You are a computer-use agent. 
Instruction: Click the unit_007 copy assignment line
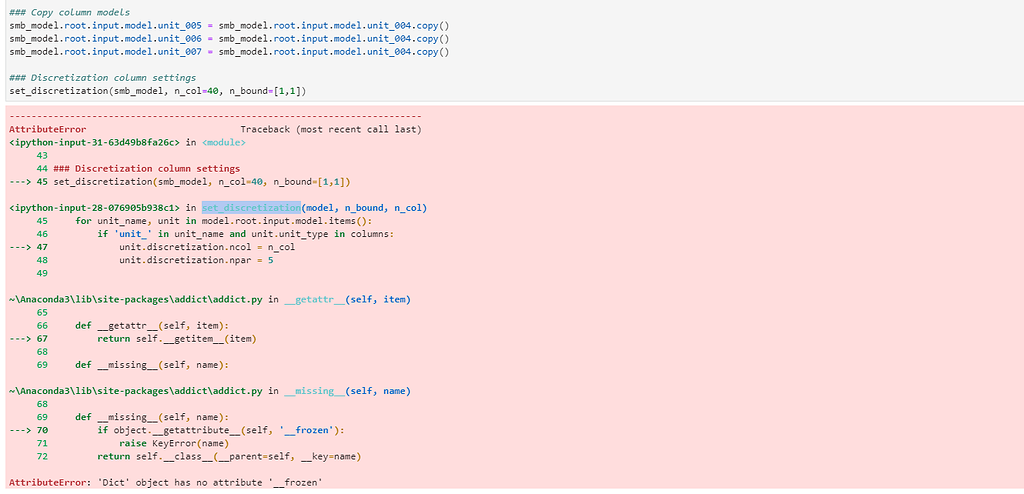point(229,51)
